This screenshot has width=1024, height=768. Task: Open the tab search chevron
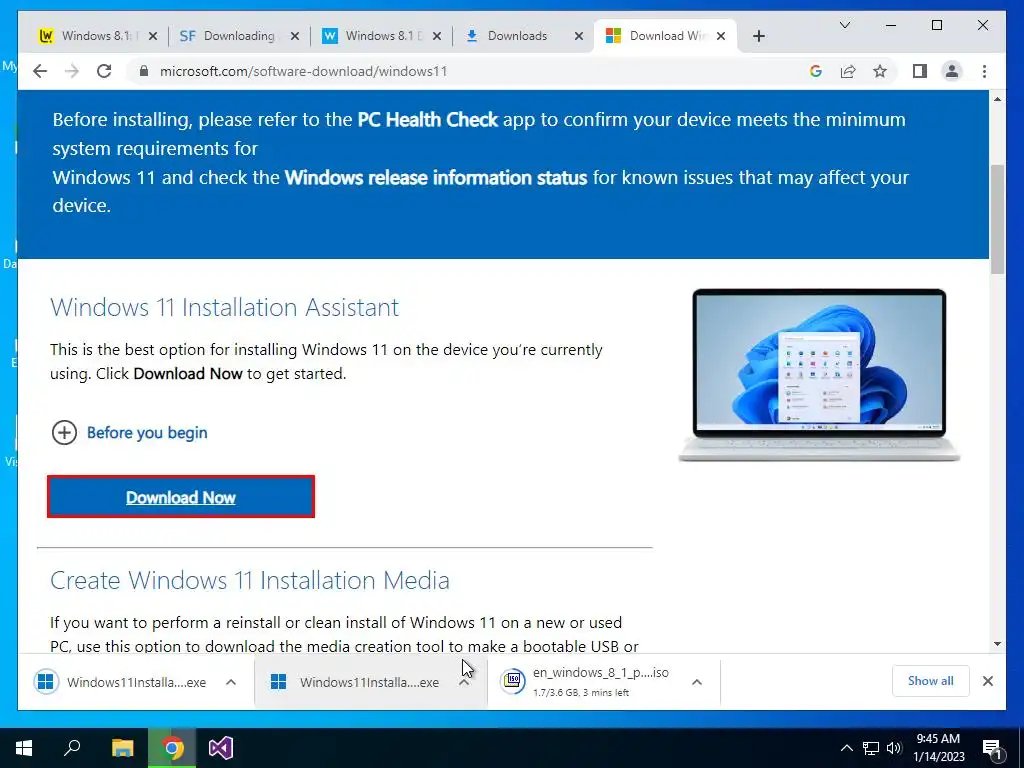[844, 25]
